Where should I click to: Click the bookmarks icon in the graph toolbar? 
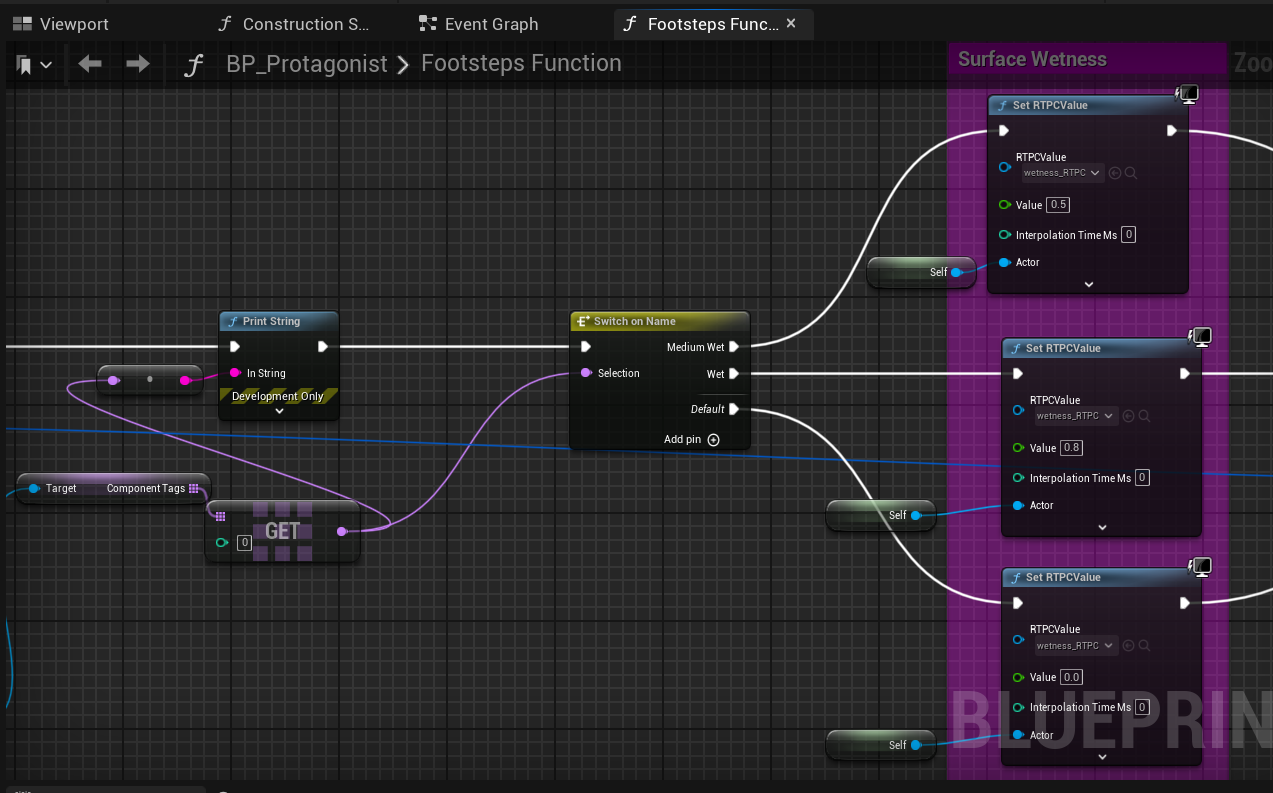pyautogui.click(x=26, y=65)
